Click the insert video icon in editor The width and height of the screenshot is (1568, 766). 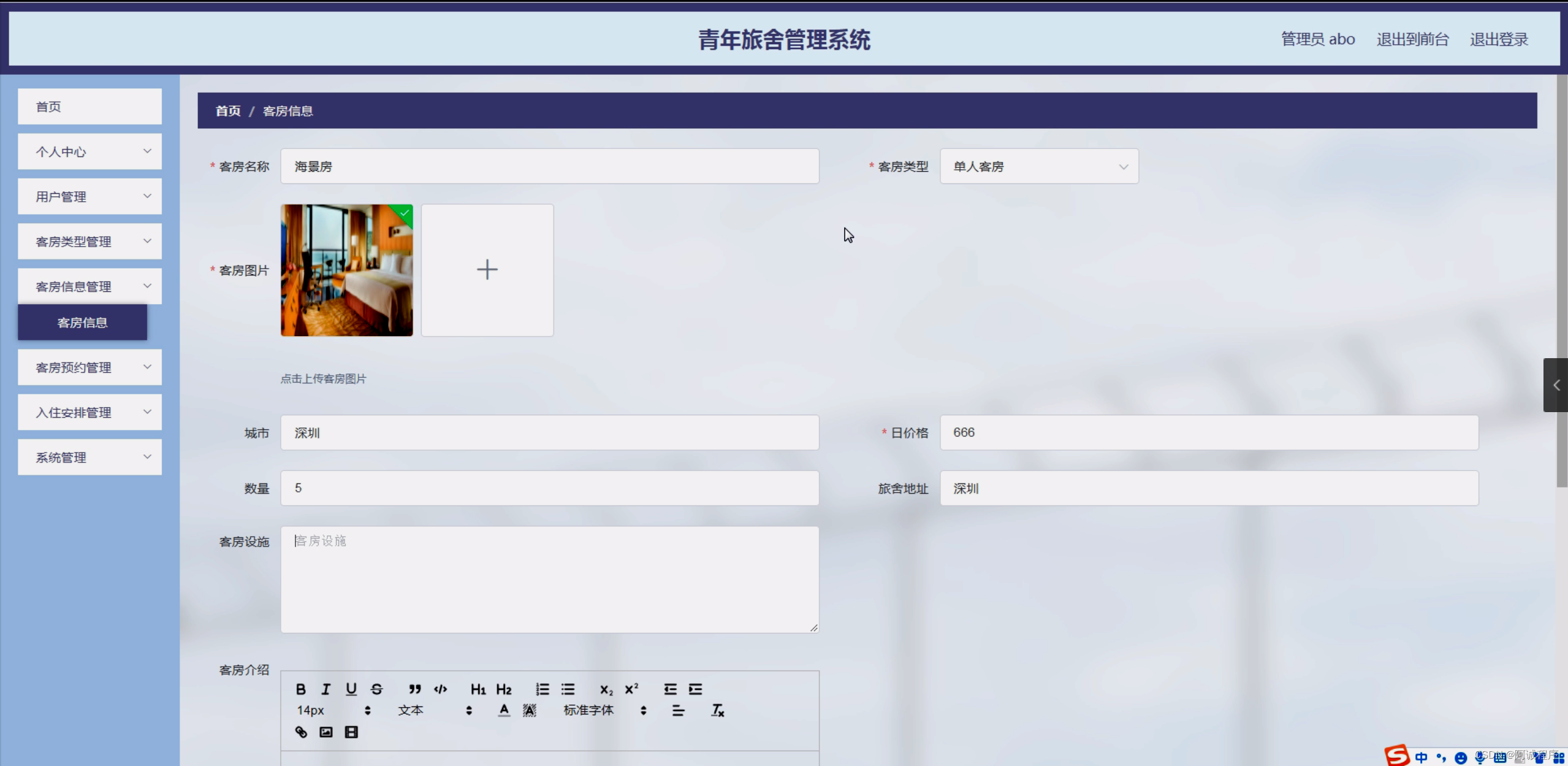tap(351, 732)
